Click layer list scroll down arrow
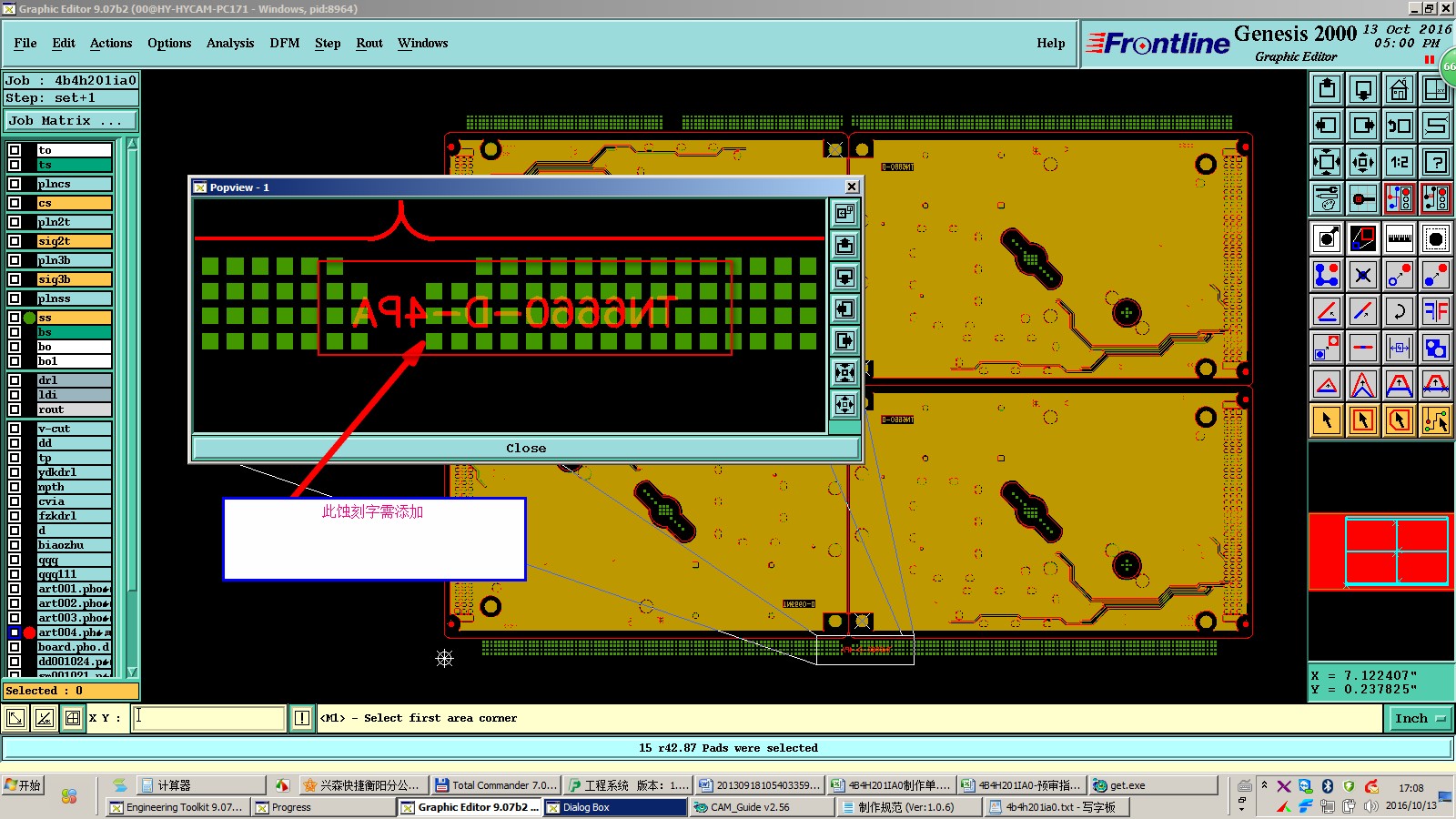 [x=132, y=672]
